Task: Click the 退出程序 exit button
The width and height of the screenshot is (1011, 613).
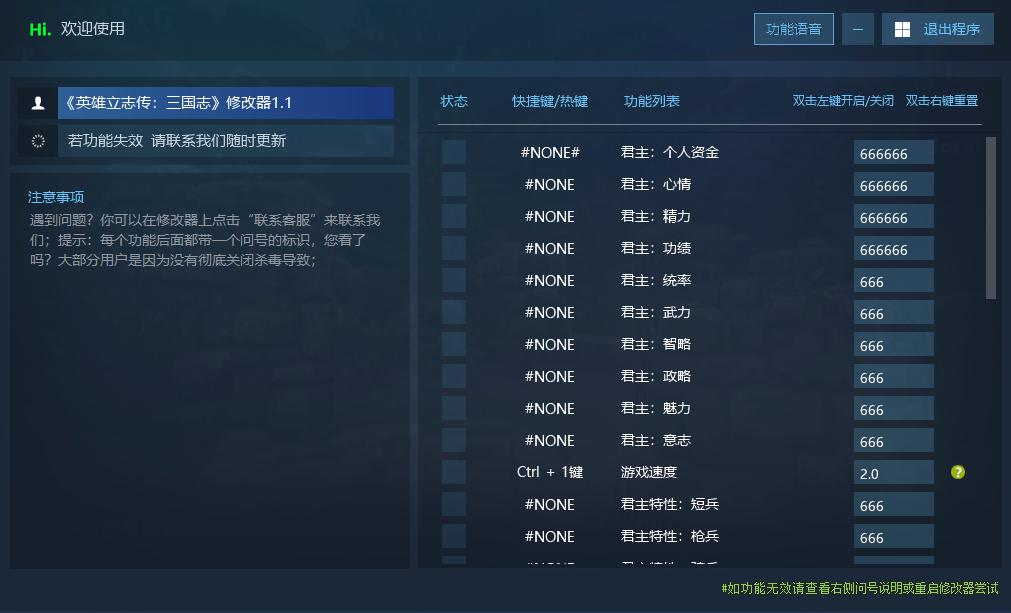Action: click(937, 29)
